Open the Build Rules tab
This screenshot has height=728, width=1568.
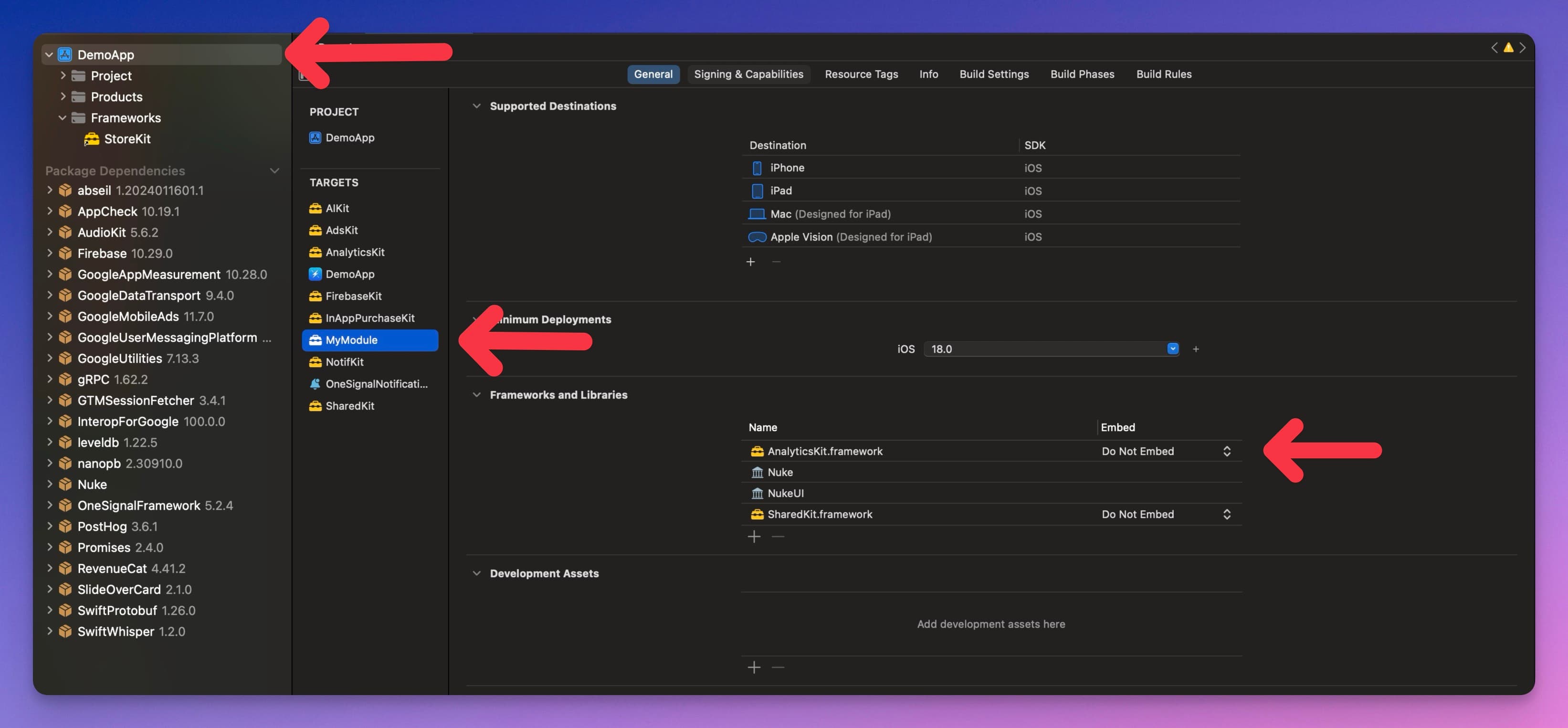point(1163,74)
